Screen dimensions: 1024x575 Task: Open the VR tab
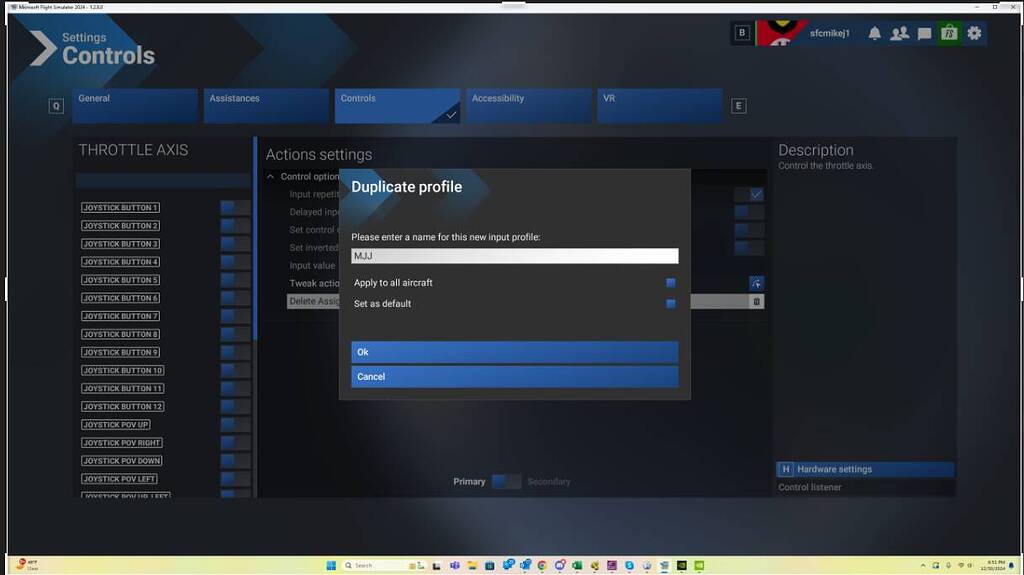click(660, 106)
